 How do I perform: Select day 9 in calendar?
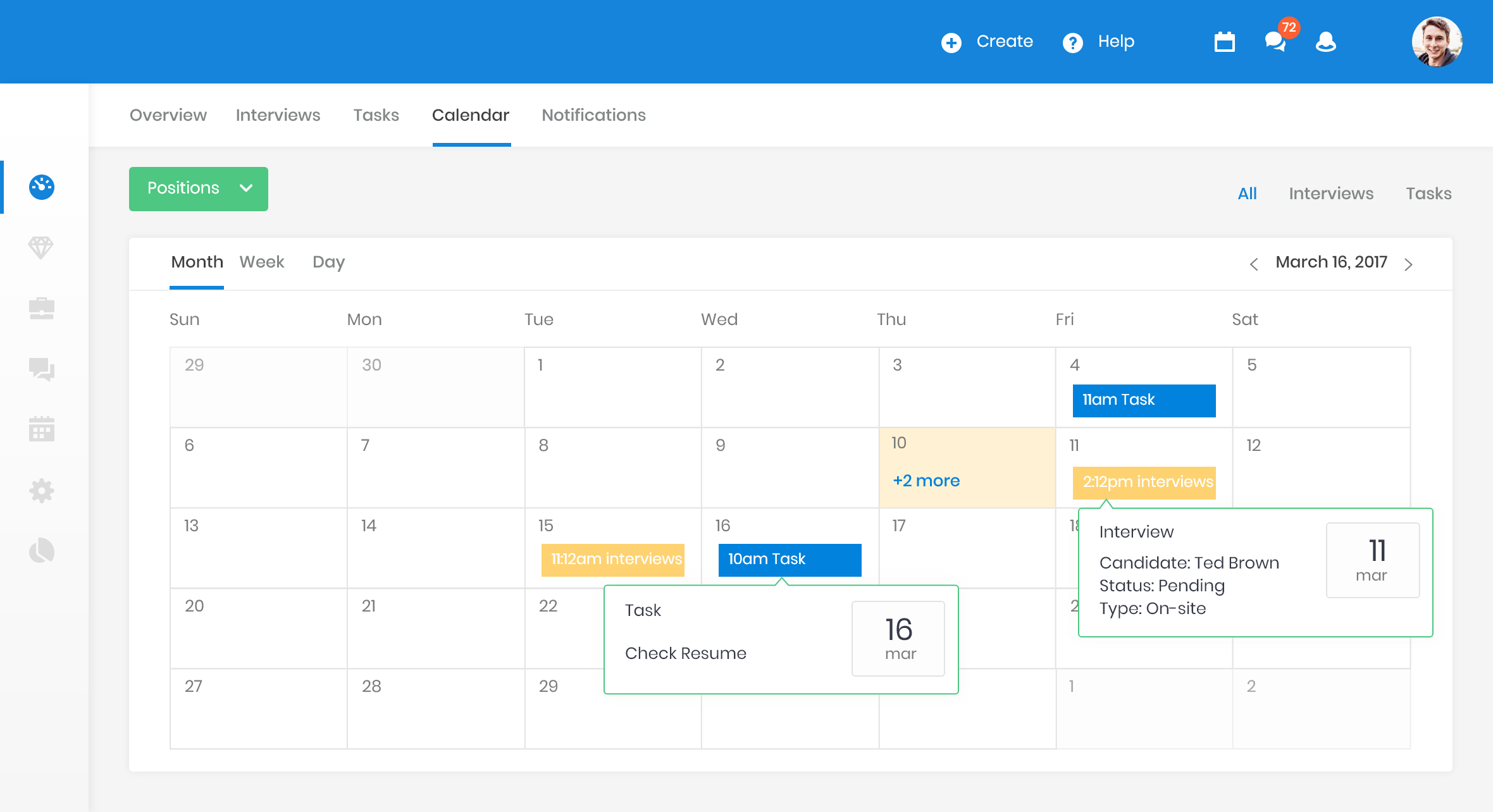click(x=790, y=468)
